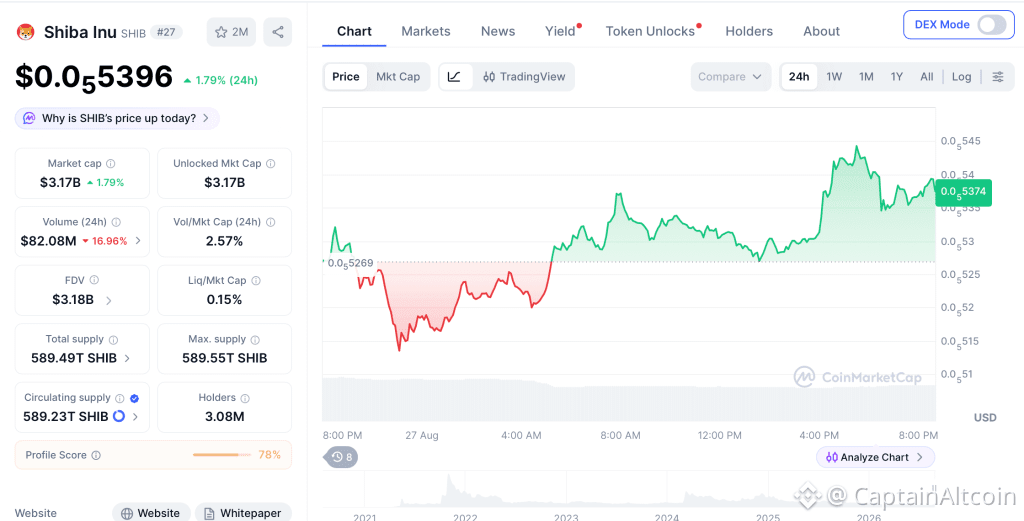Screen dimensions: 1024x521
Task: Expand Total supply details arrow
Action: point(127,358)
